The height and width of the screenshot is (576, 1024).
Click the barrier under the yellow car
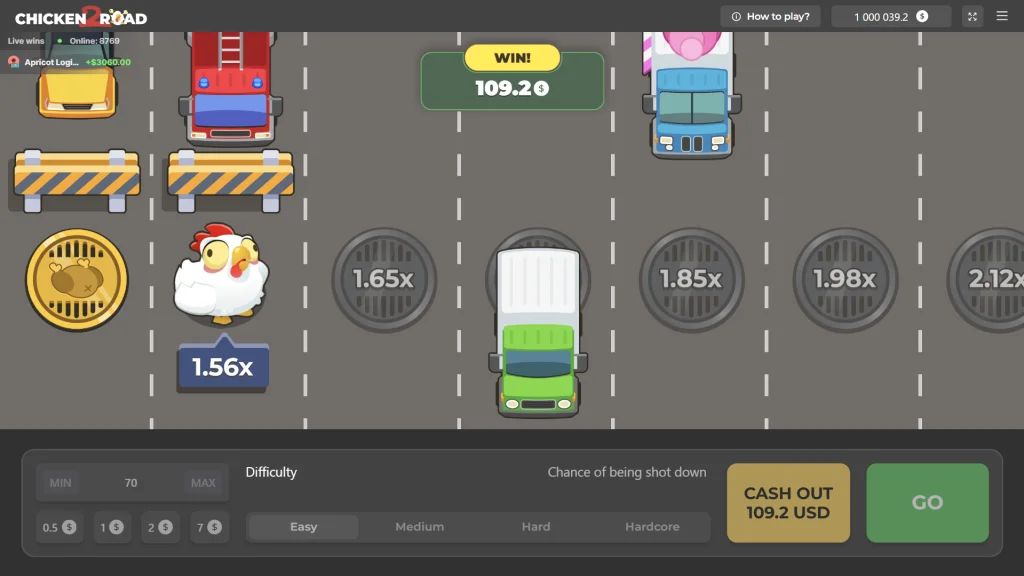point(76,181)
